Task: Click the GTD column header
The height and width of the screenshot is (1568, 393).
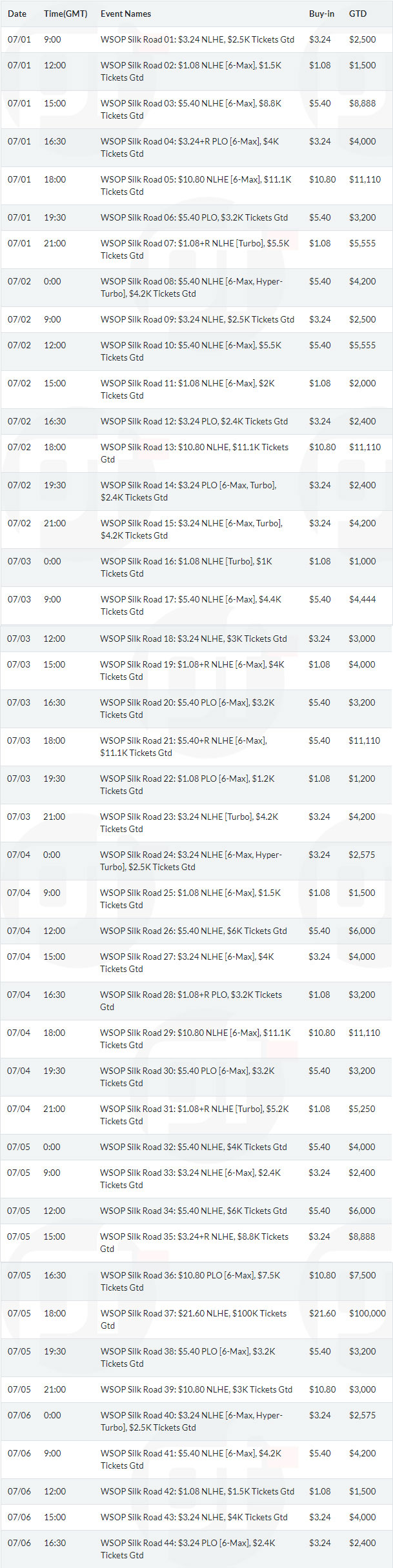Action: tap(358, 14)
